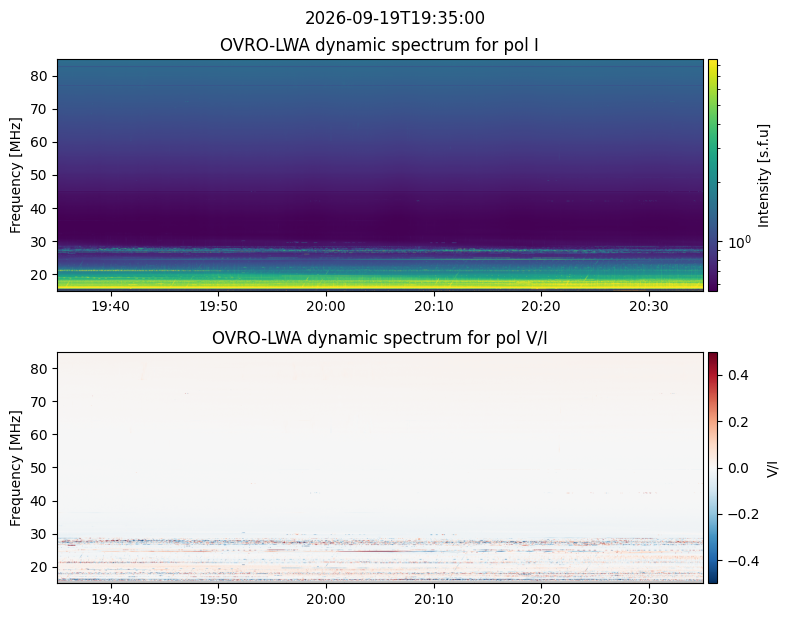Viewport: 789px width, 617px height.
Task: Click the Intensity [s.f.u] colorbar label
Action: pyautogui.click(x=763, y=175)
